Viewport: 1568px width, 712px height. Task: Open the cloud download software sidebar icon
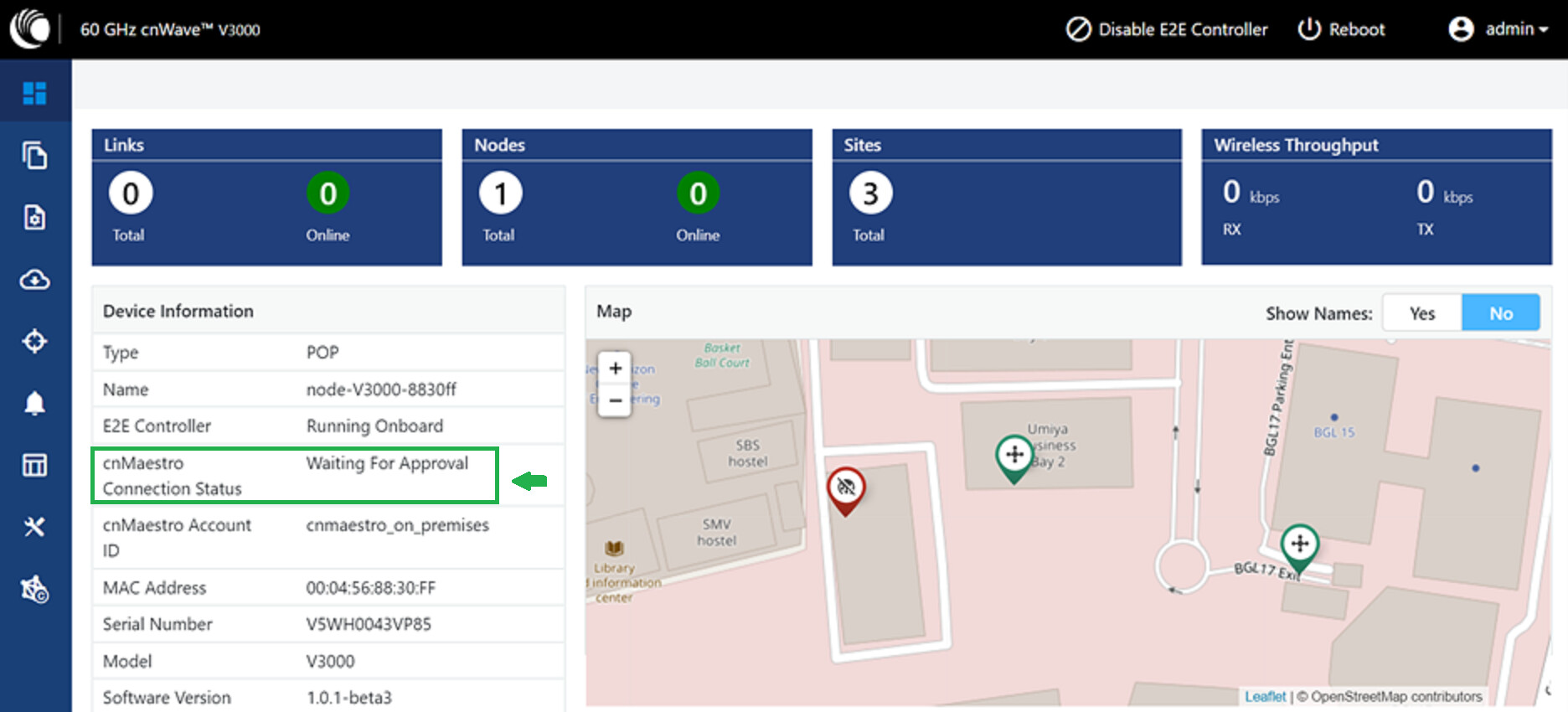34,279
